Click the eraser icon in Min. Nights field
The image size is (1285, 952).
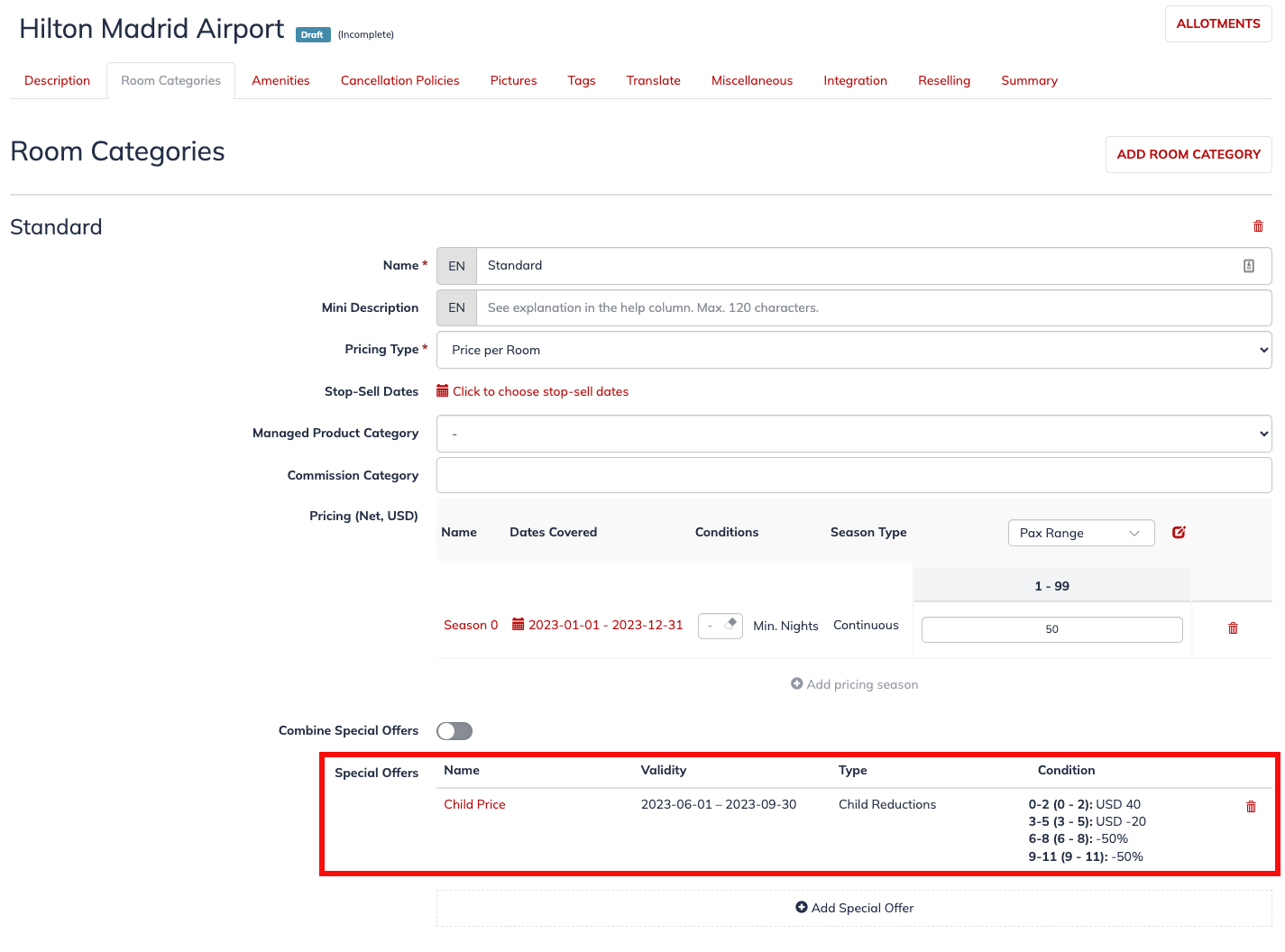click(x=731, y=623)
